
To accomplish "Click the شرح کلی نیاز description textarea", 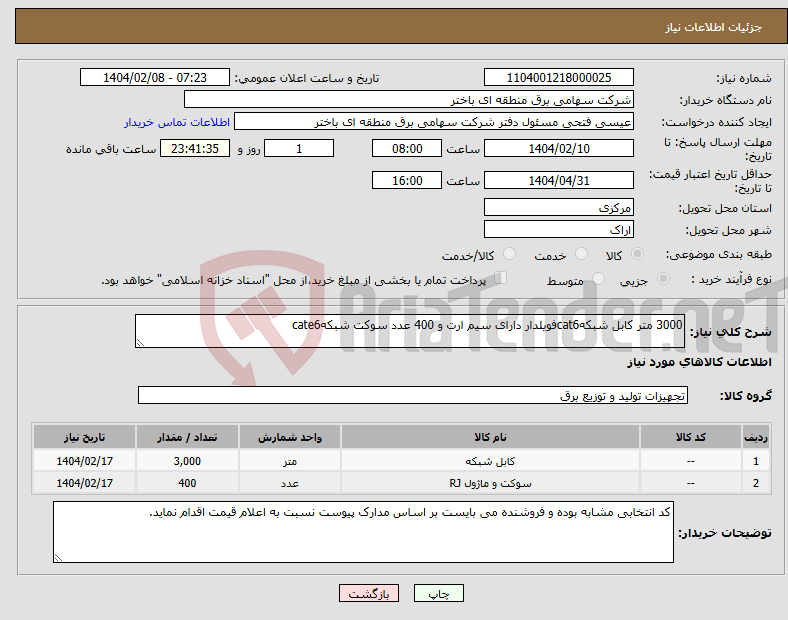I will point(410,331).
